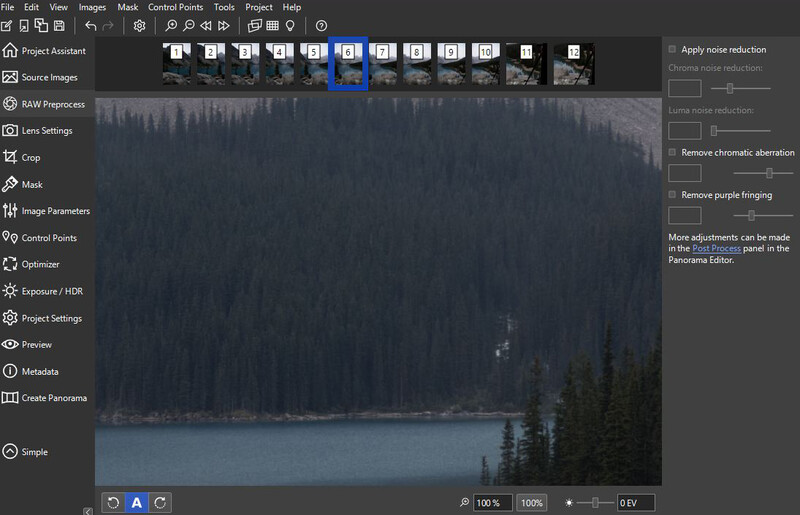Click the lightbulb icon in the toolbar

pos(290,26)
